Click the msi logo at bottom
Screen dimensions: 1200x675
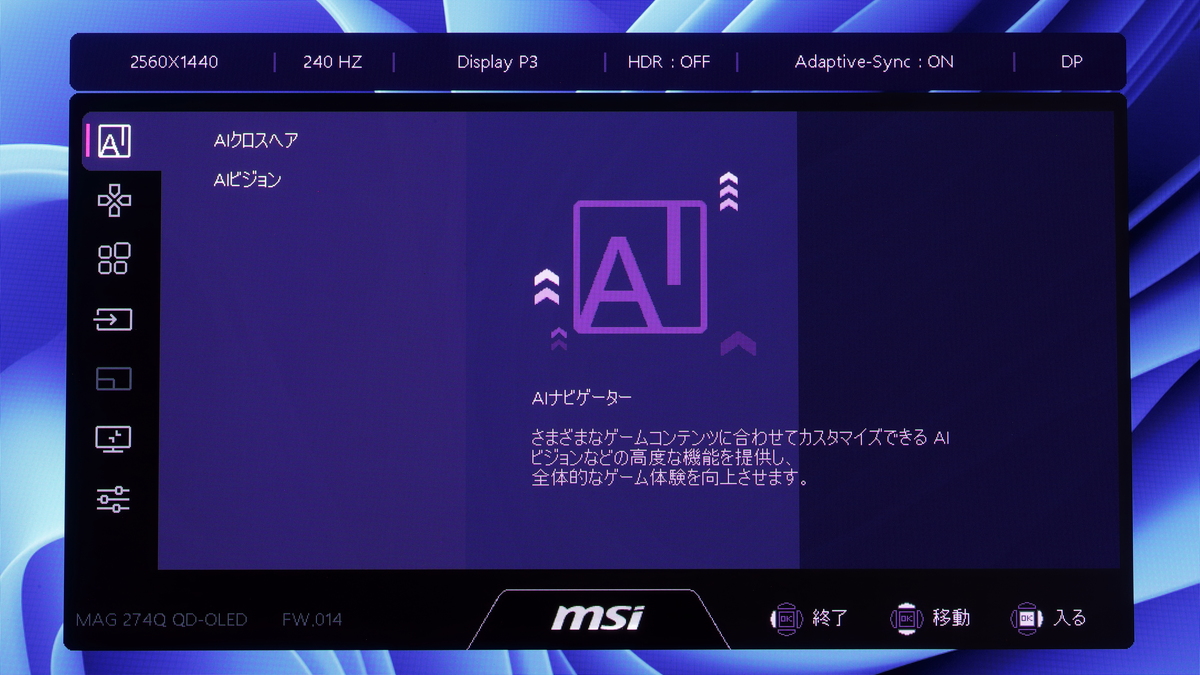(599, 618)
